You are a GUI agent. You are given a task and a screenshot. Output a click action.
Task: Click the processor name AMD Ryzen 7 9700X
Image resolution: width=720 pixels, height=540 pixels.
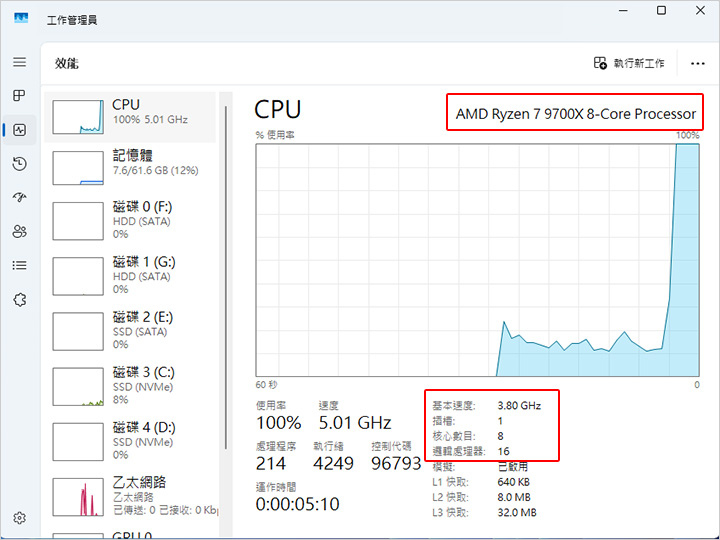click(575, 114)
